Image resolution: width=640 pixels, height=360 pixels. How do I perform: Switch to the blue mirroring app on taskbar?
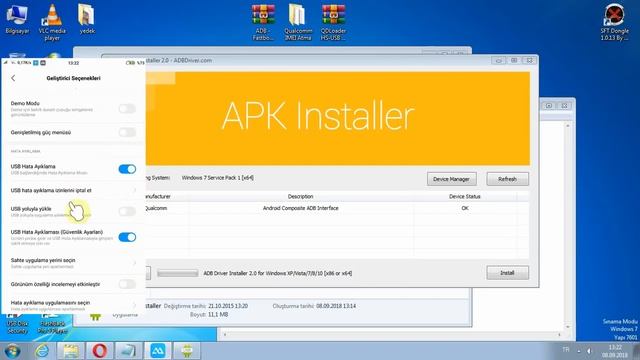(158, 351)
